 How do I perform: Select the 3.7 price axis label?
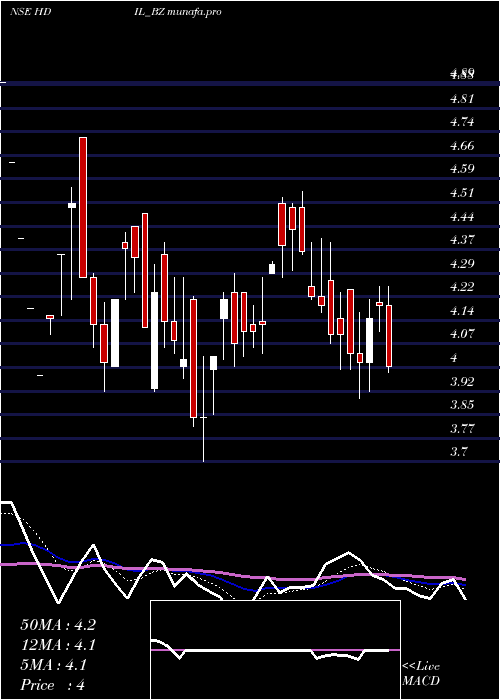tap(459, 452)
